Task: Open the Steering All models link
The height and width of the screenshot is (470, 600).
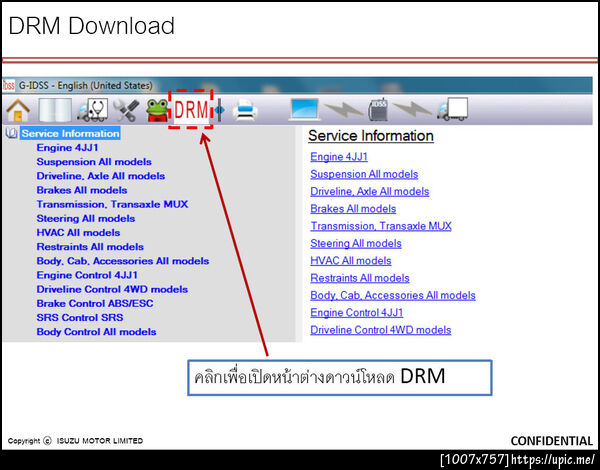Action: tap(356, 243)
